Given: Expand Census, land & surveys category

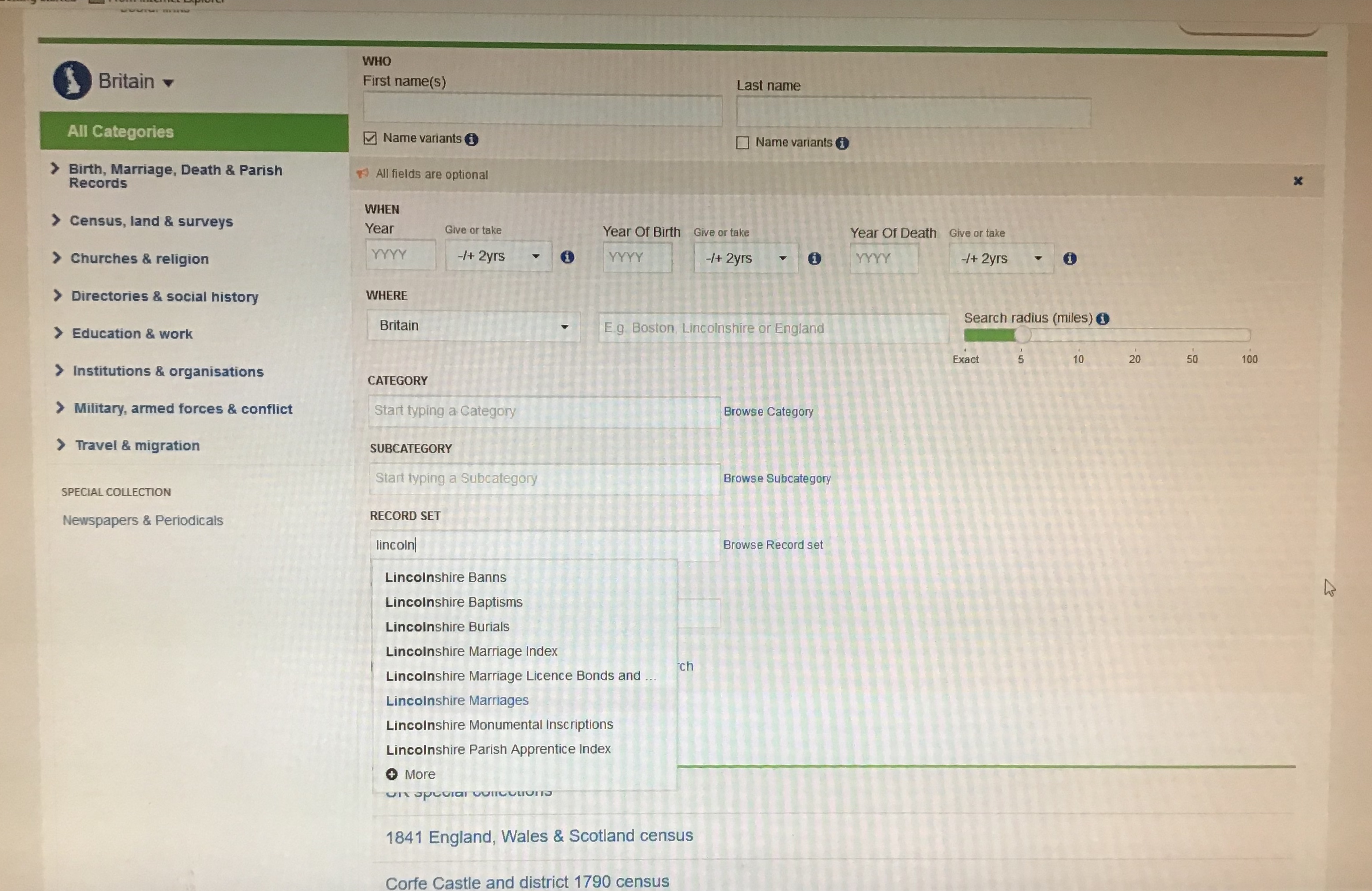Looking at the screenshot, I should point(151,221).
